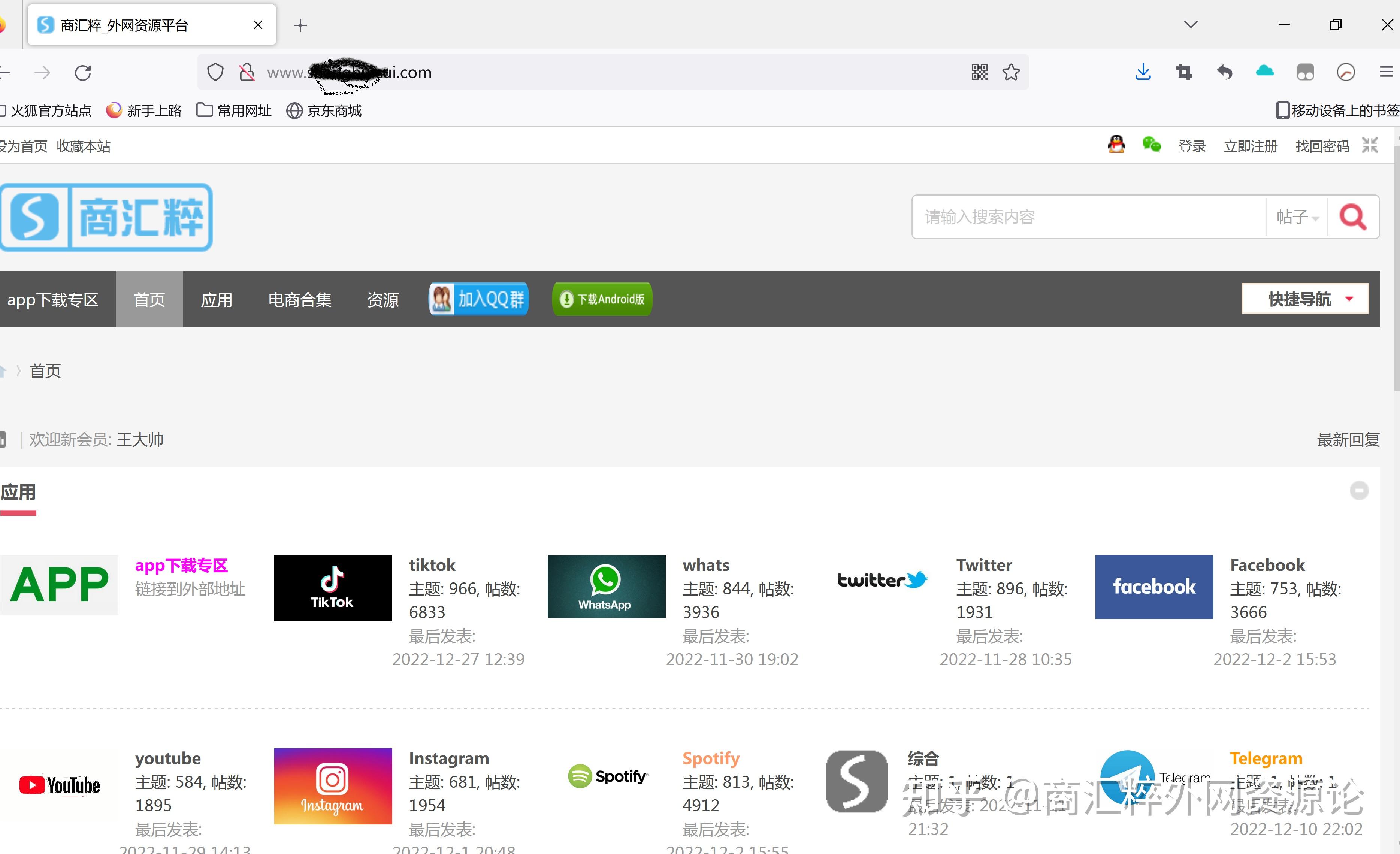The image size is (1400, 854).
Task: Bookmark this page with the star icon
Action: [1011, 72]
